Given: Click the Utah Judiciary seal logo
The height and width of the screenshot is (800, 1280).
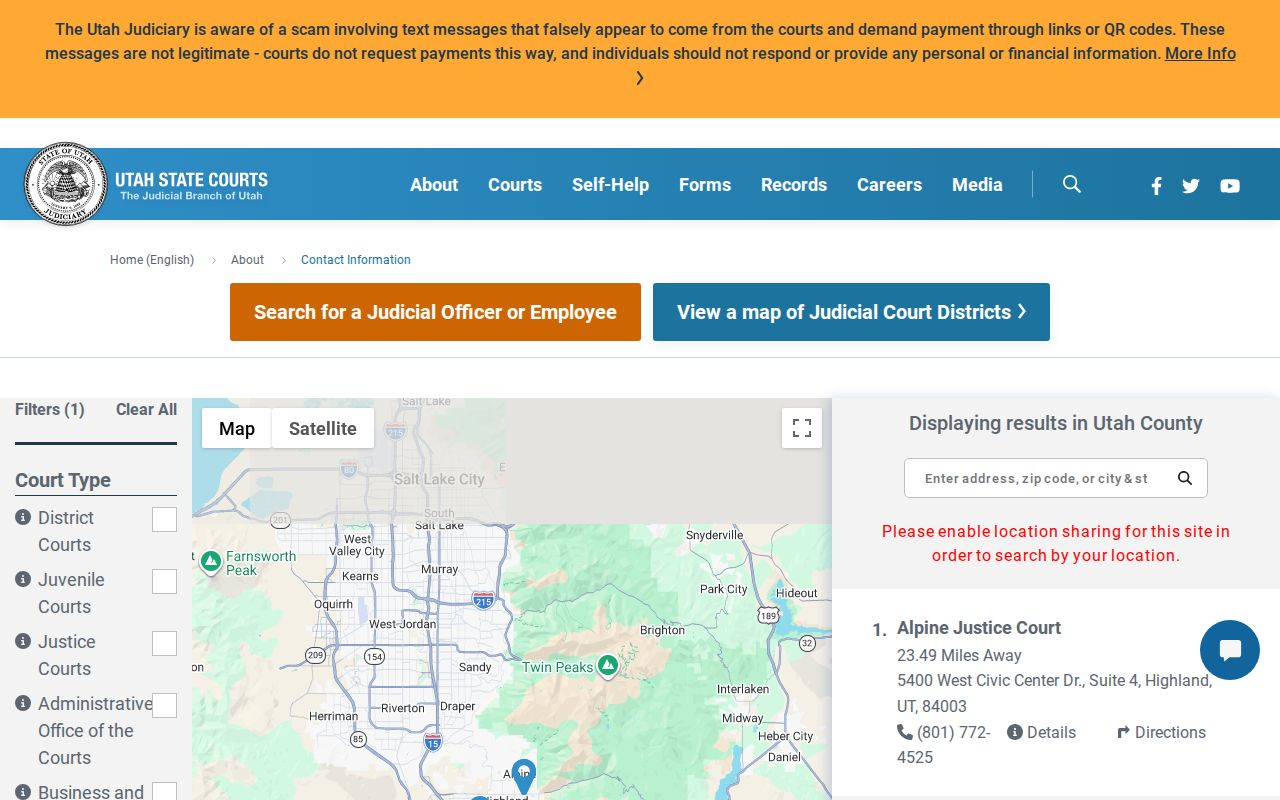Looking at the screenshot, I should click(66, 184).
